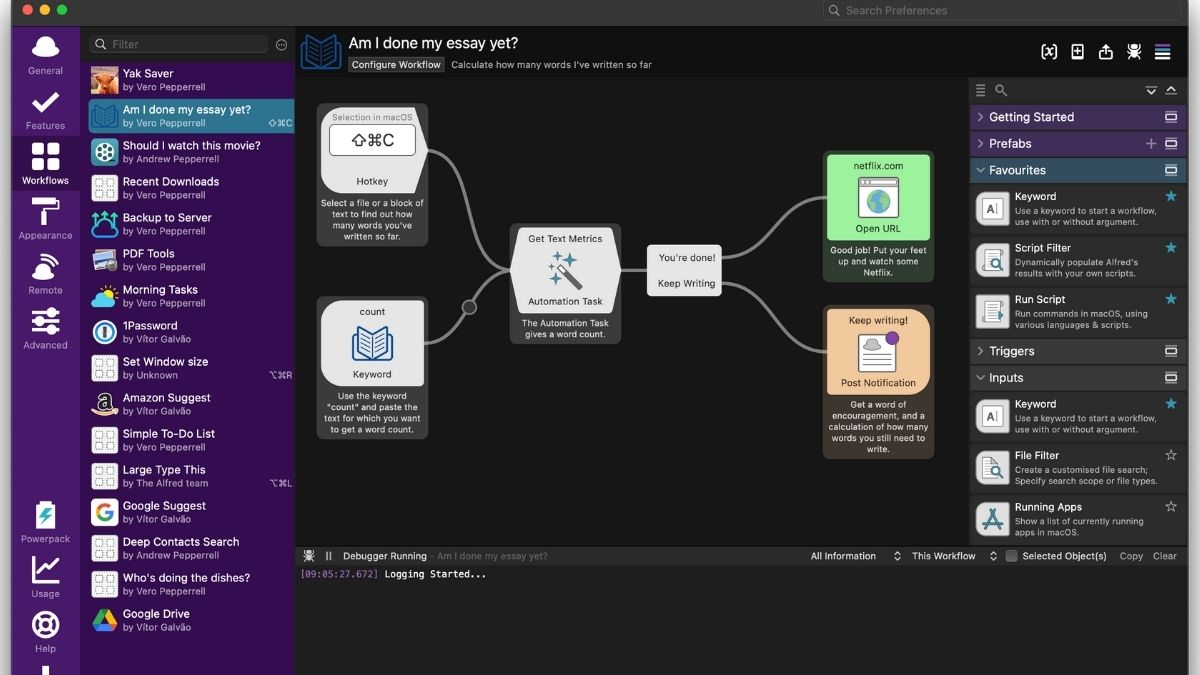Expand the Prefabs section

click(980, 144)
